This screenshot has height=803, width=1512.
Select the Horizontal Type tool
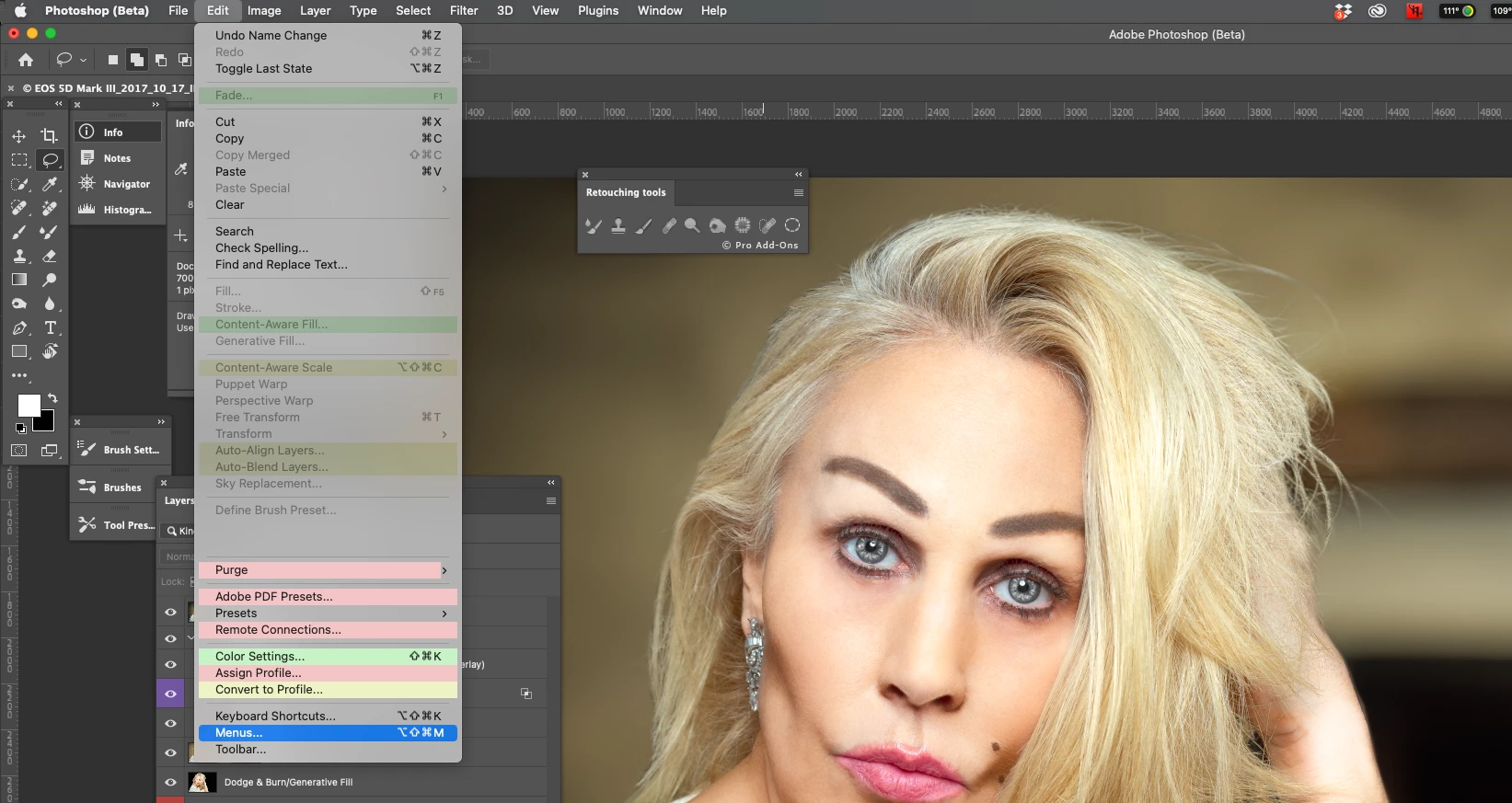pyautogui.click(x=50, y=327)
